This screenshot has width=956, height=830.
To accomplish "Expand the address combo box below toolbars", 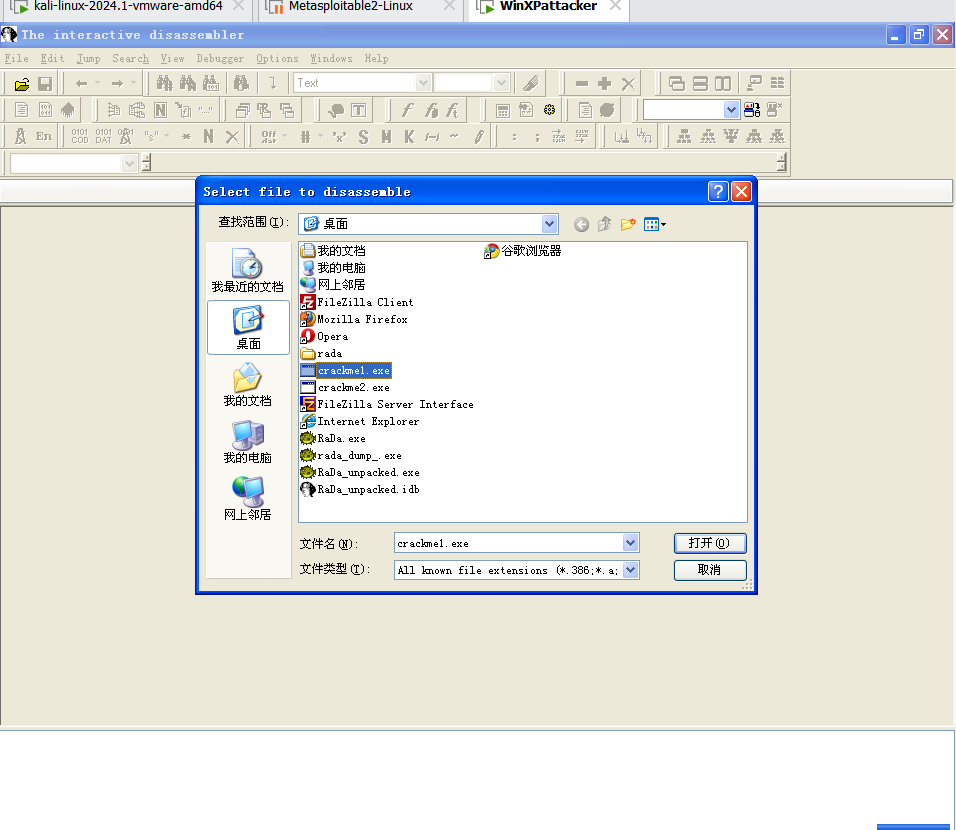I will click(129, 163).
